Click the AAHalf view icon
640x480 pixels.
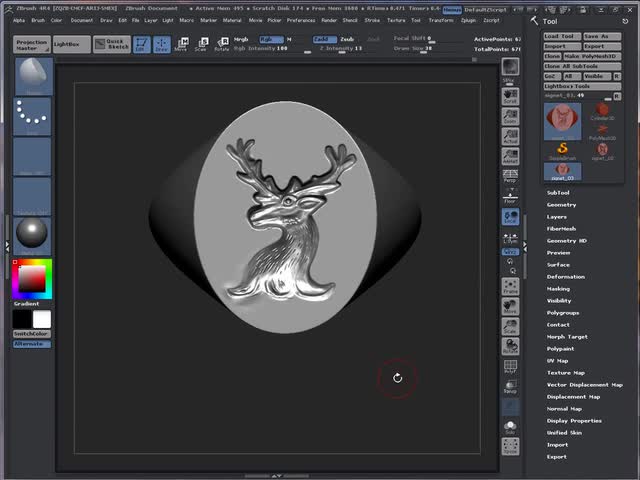(x=510, y=157)
